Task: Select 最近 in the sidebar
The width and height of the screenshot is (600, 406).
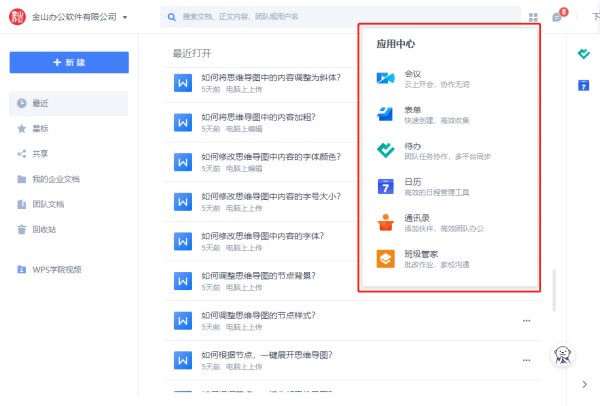Action: [68, 103]
